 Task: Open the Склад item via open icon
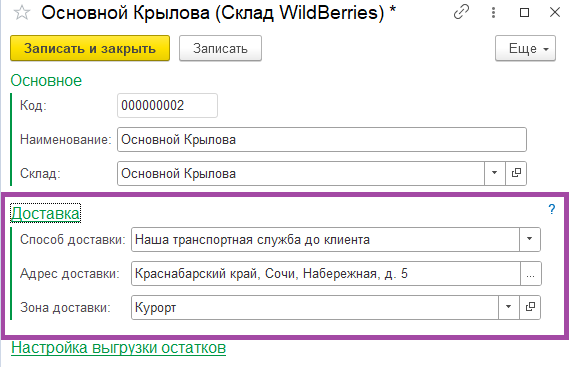[x=516, y=173]
